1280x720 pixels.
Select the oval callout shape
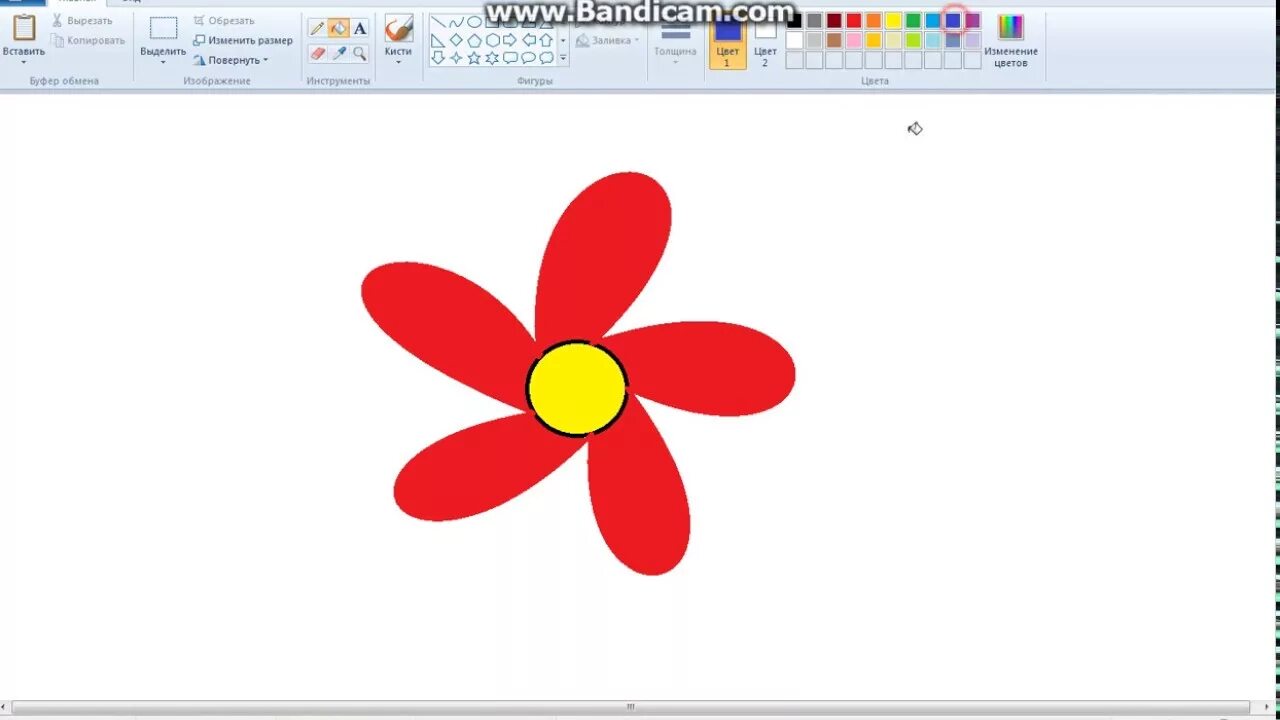pos(528,57)
